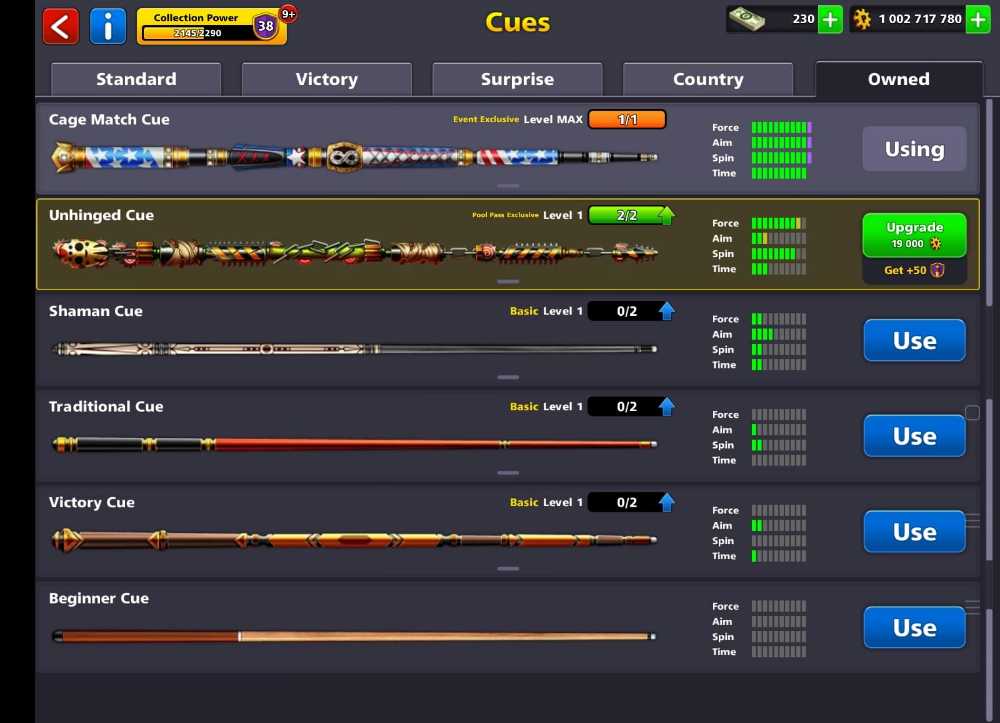The height and width of the screenshot is (723, 1000).
Task: Click the green plus next to cash
Action: 830,19
